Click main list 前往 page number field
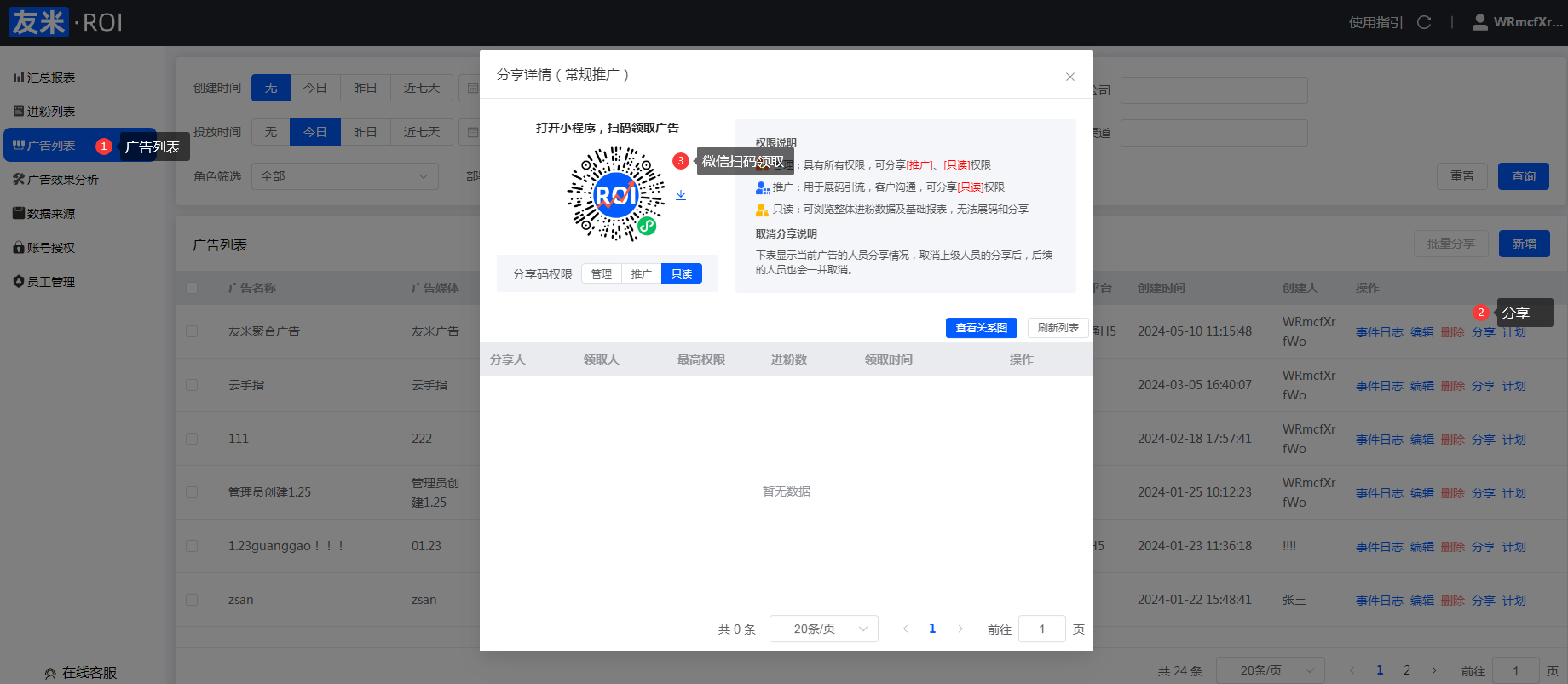Image resolution: width=1568 pixels, height=684 pixels. tap(1515, 670)
